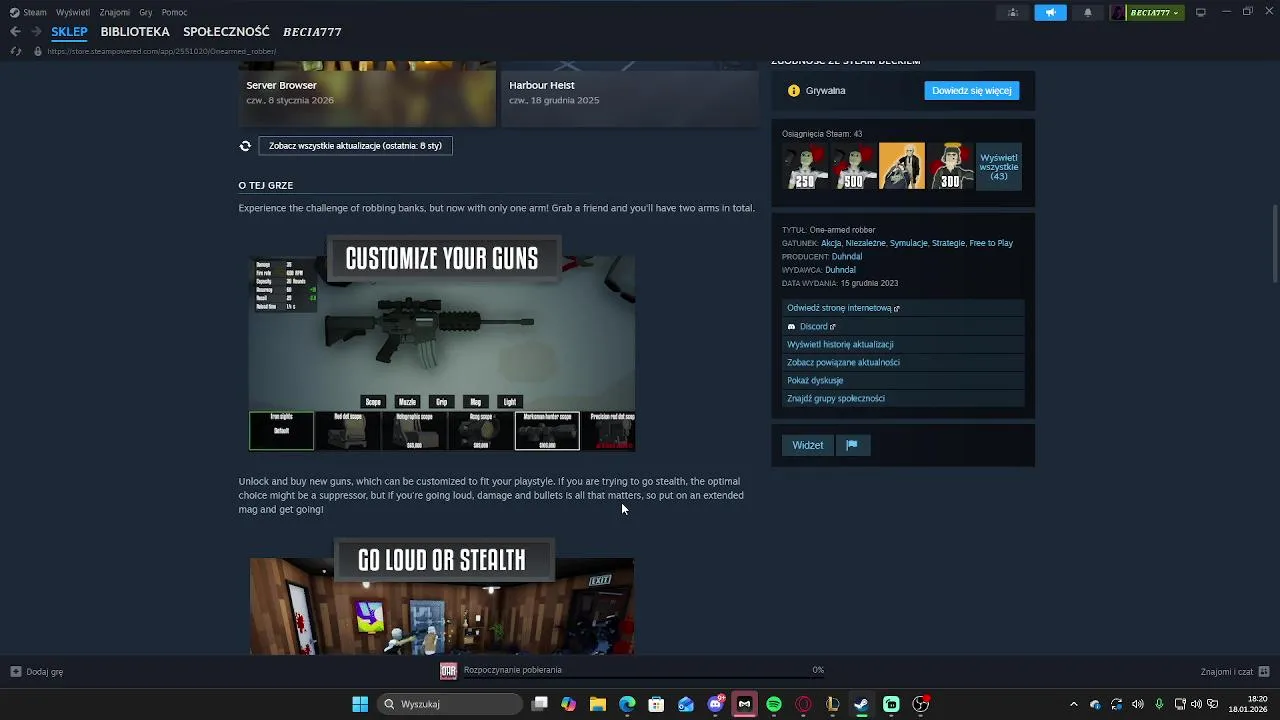The width and height of the screenshot is (1280, 720).
Task: Open the Pomoc menu
Action: [174, 12]
